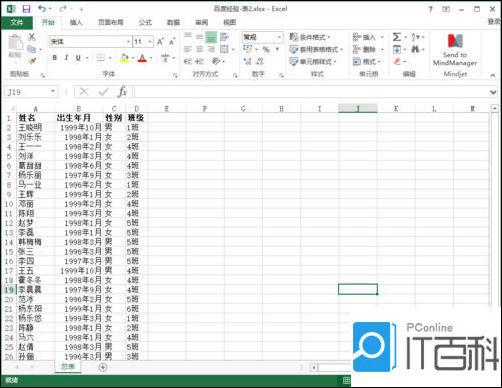The width and height of the screenshot is (502, 388).
Task: Click Increase Font Size (larger A)
Action: [160, 42]
